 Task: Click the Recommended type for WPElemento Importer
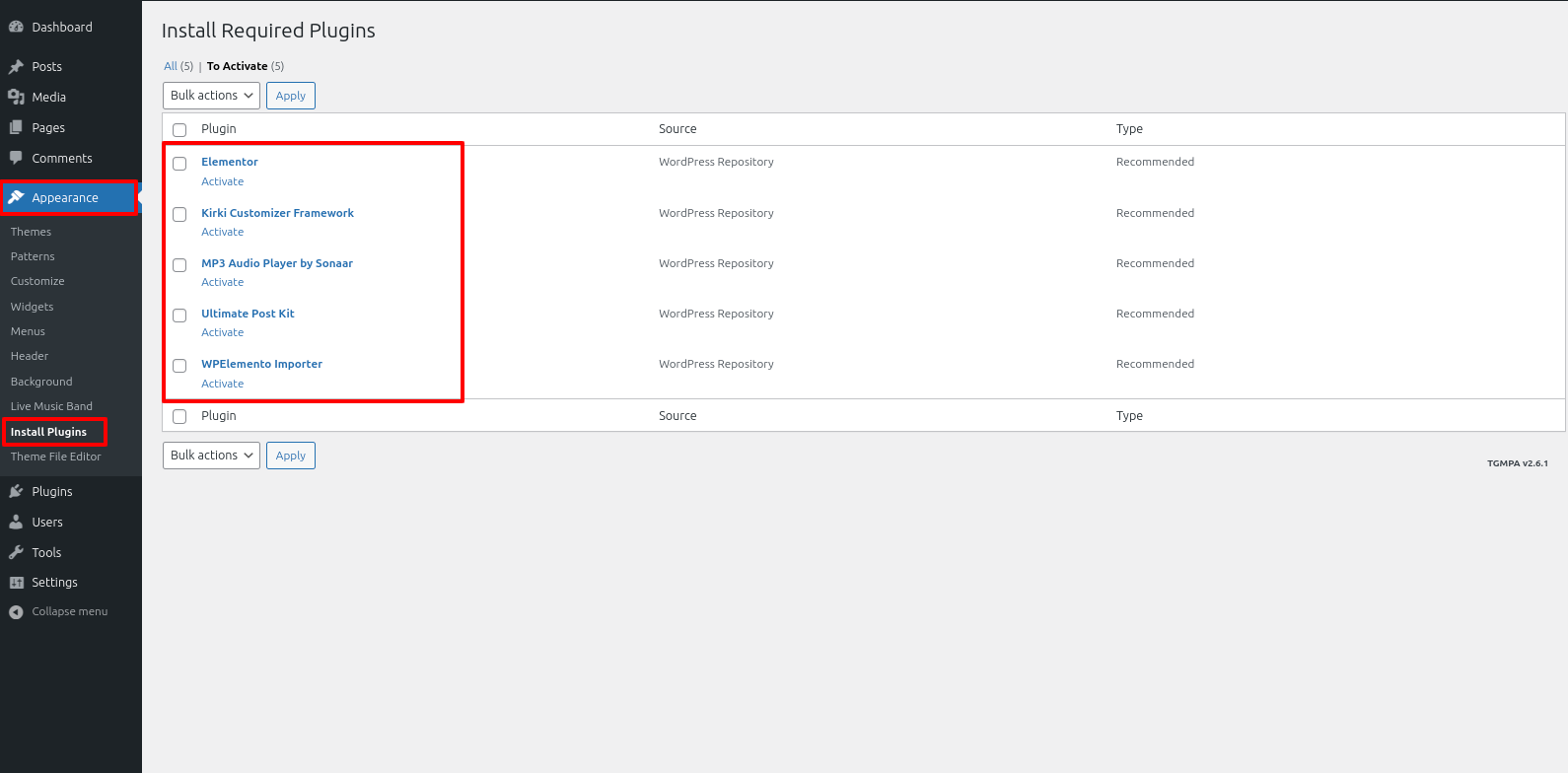1155,364
